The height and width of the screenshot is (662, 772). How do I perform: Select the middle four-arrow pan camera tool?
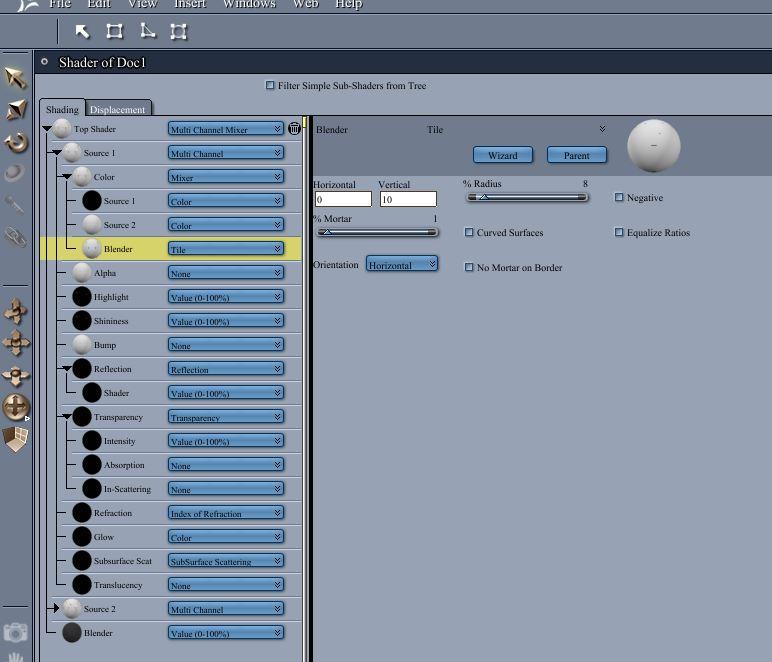[16, 343]
